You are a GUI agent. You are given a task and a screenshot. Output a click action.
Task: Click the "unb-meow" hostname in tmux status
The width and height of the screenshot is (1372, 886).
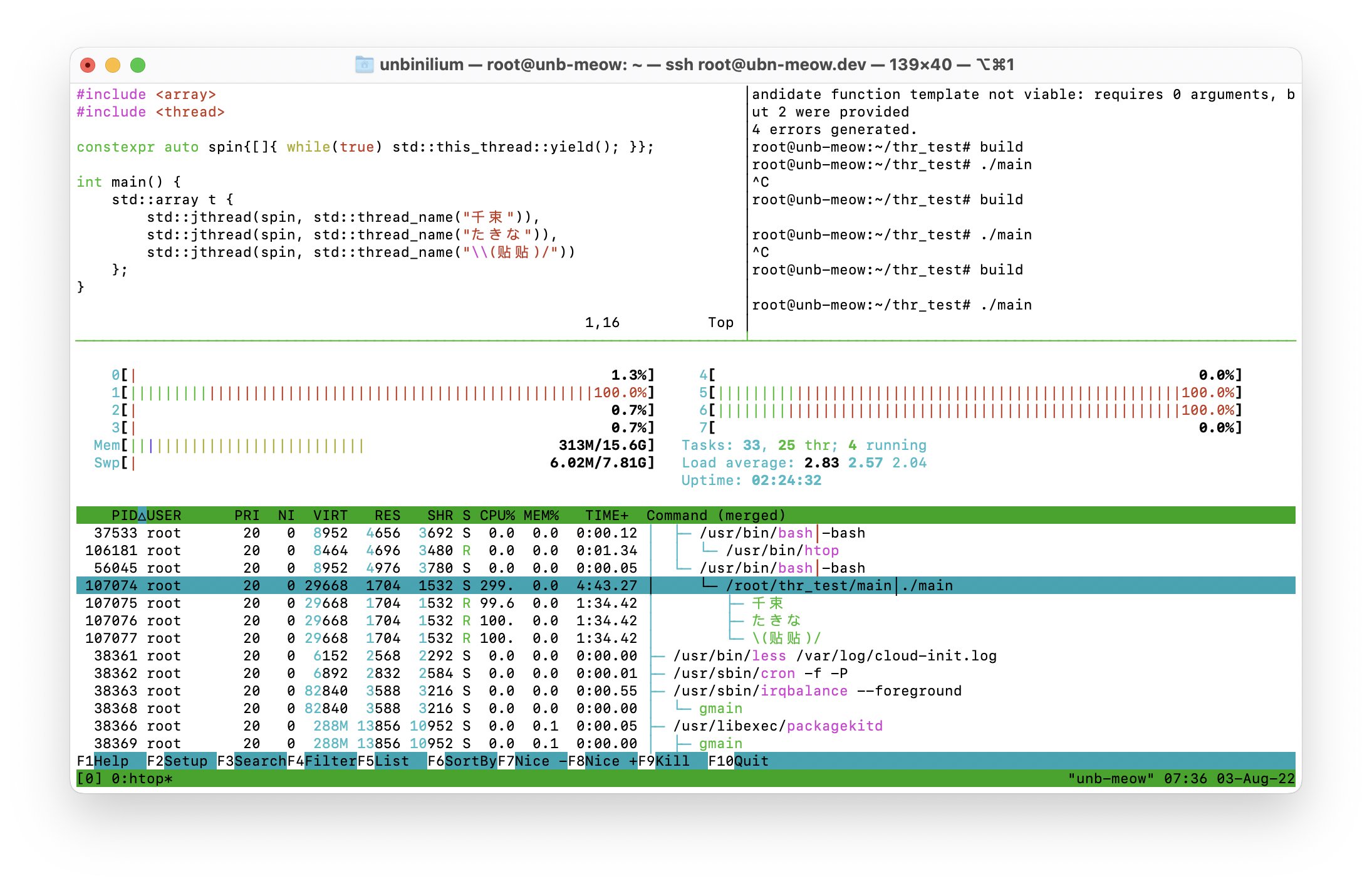1111,778
